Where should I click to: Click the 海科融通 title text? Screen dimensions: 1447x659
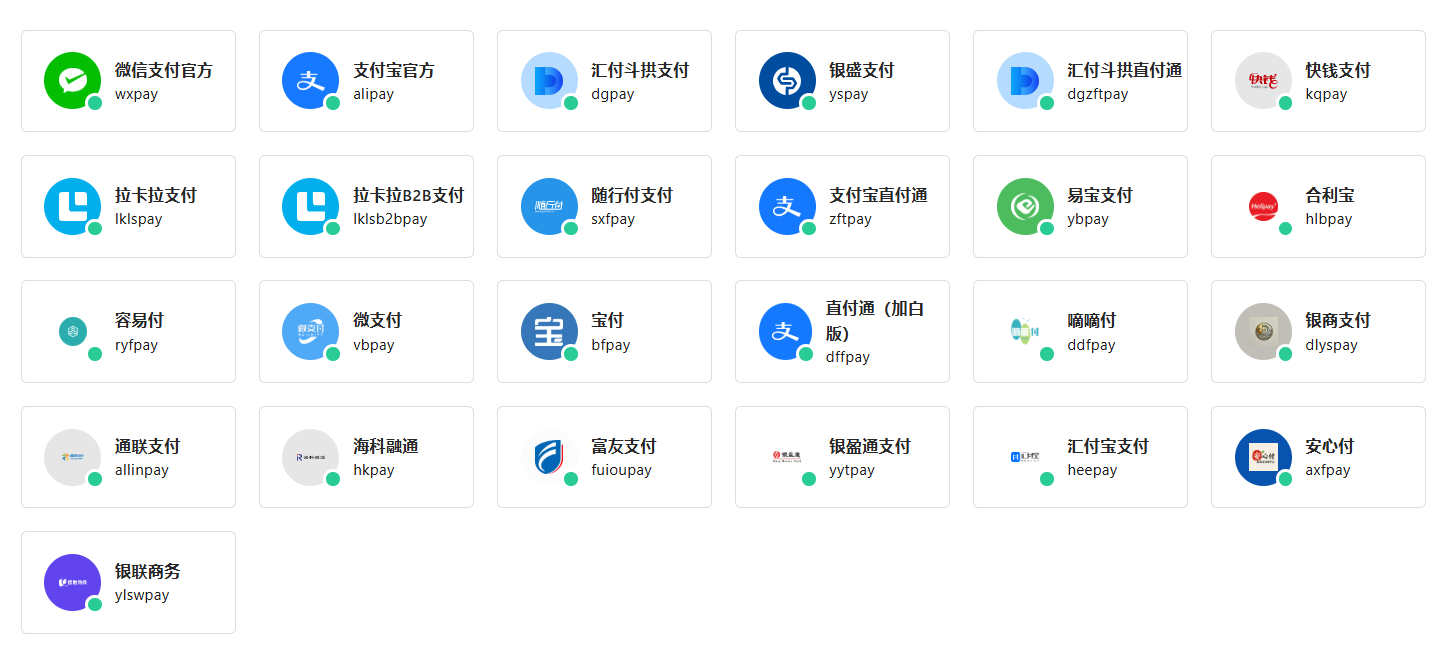386,447
